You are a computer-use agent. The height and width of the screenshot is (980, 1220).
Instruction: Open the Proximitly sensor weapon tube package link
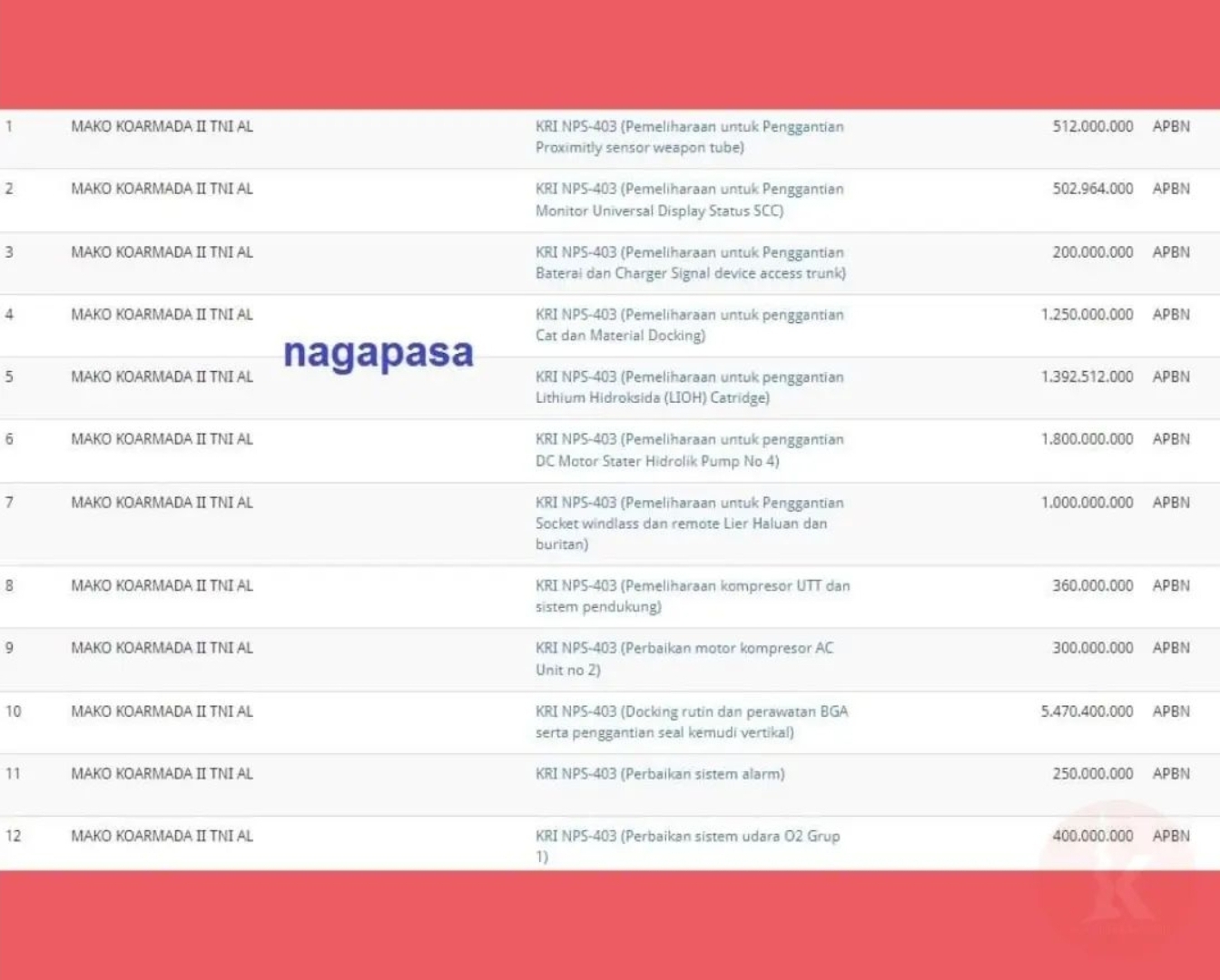click(689, 137)
